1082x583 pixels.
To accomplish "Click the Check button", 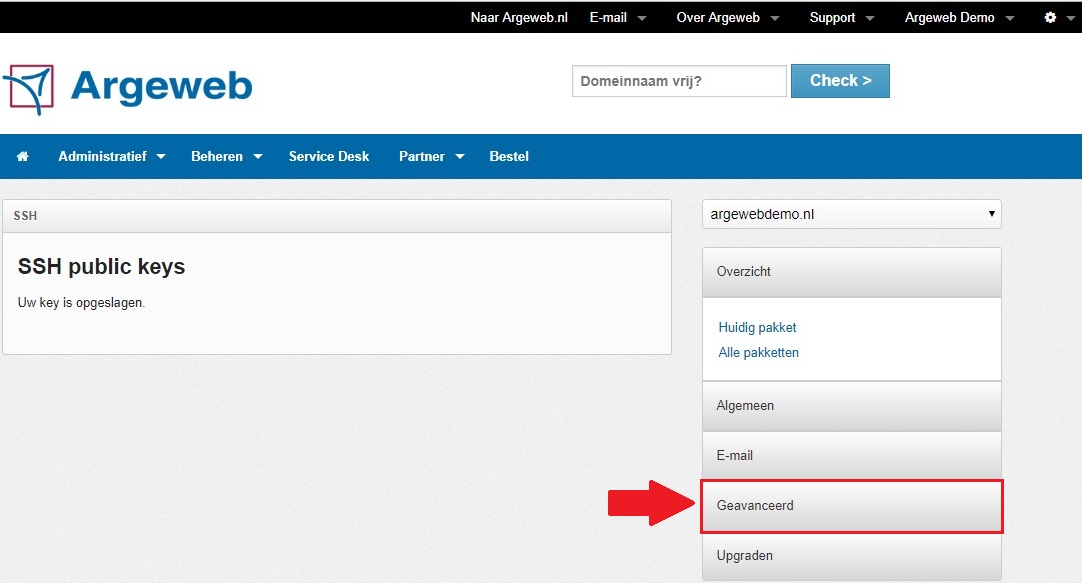I will [840, 81].
